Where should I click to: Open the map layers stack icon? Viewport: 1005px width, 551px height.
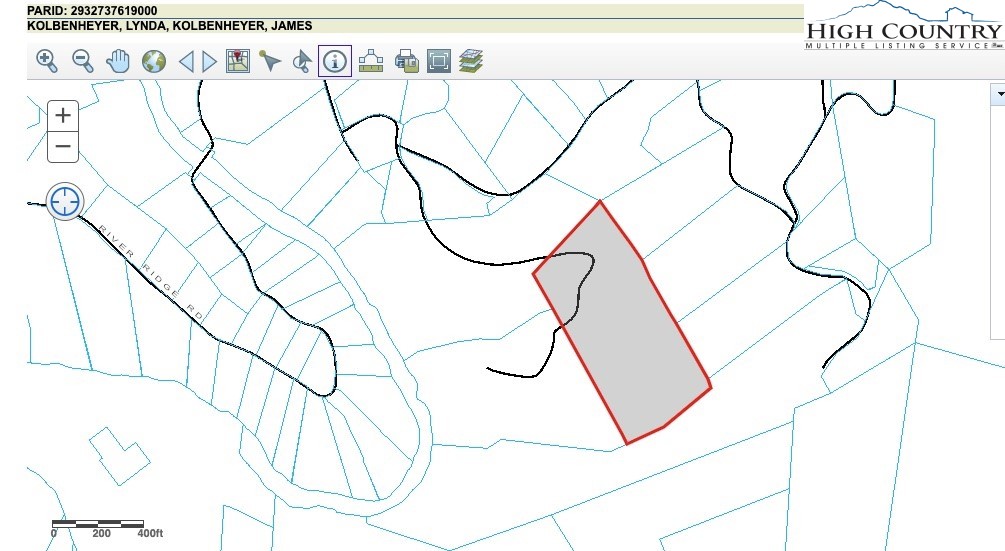(x=470, y=62)
